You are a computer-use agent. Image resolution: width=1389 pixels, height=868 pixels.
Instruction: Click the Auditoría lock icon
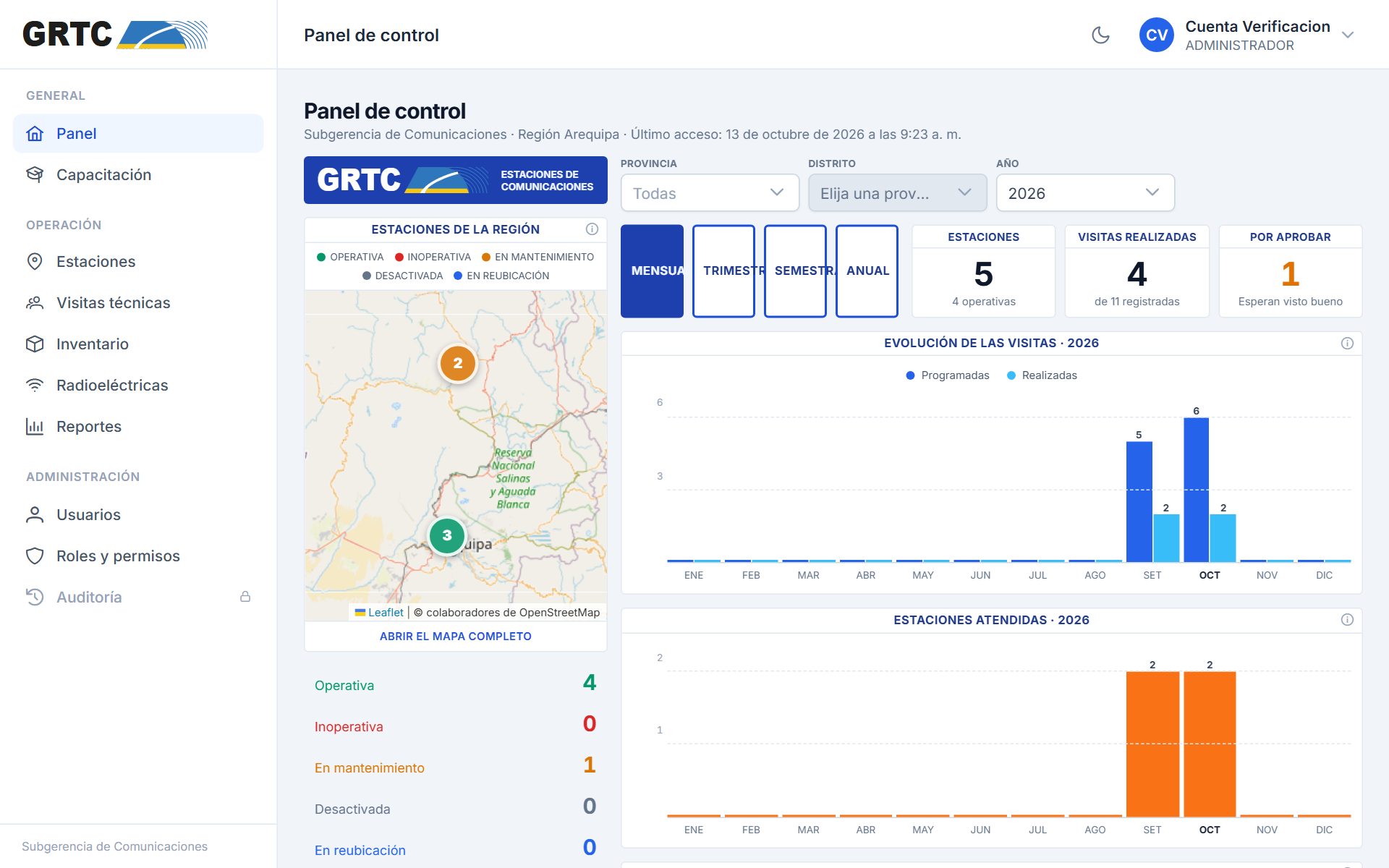click(245, 597)
